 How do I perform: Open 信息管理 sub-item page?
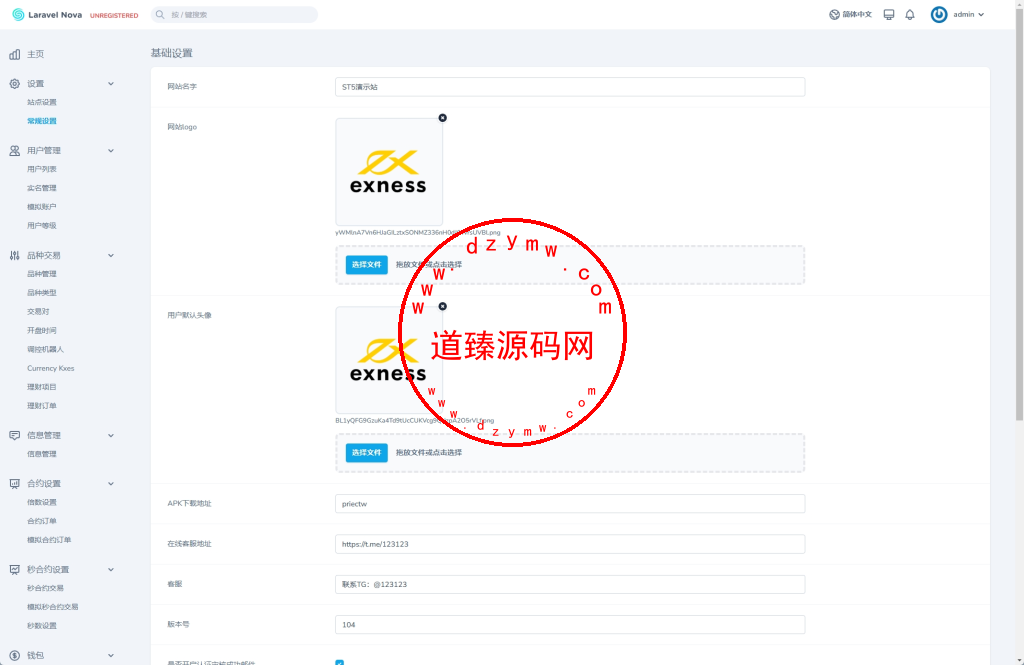(x=42, y=454)
